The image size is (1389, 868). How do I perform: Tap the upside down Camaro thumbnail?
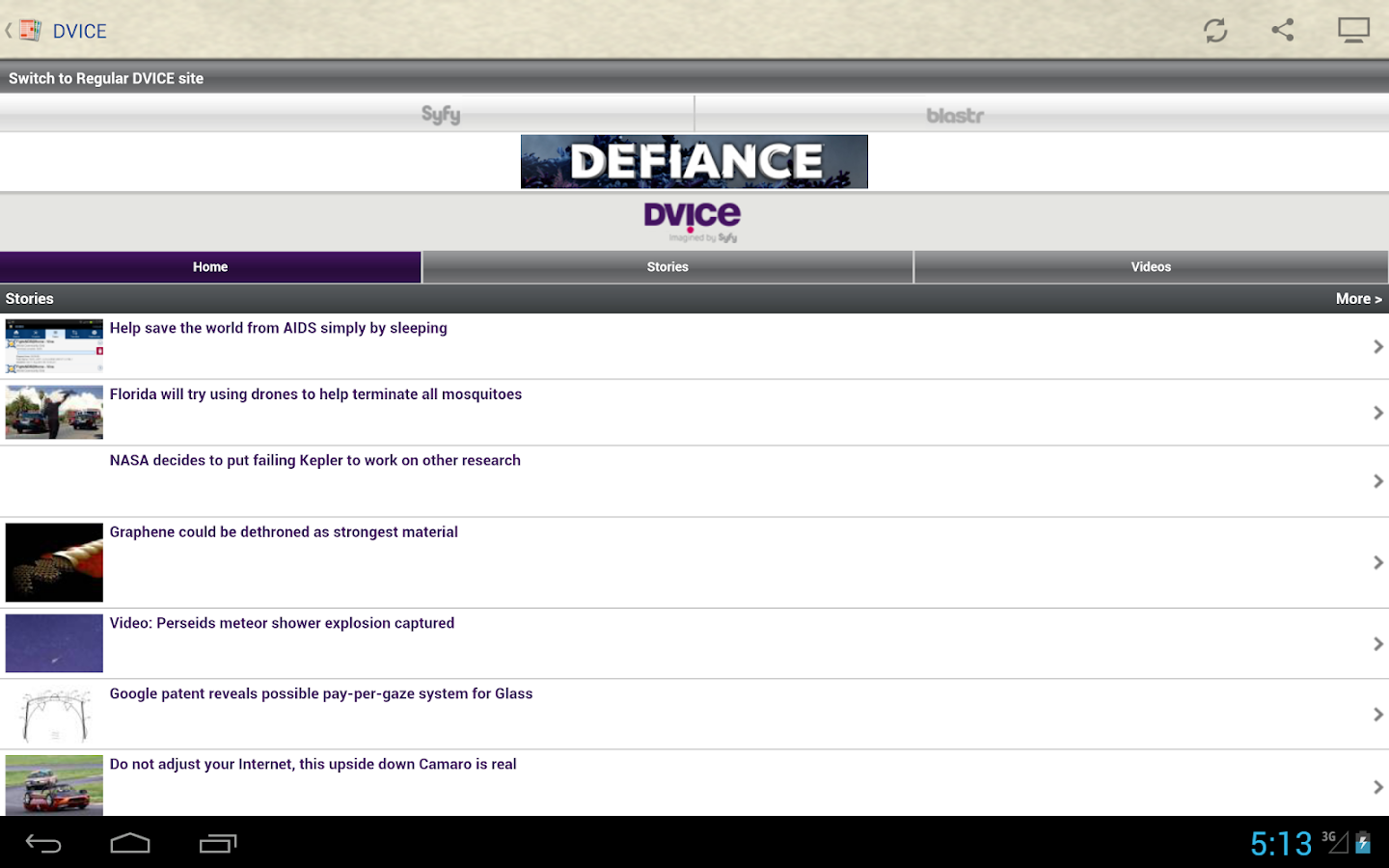tap(54, 786)
